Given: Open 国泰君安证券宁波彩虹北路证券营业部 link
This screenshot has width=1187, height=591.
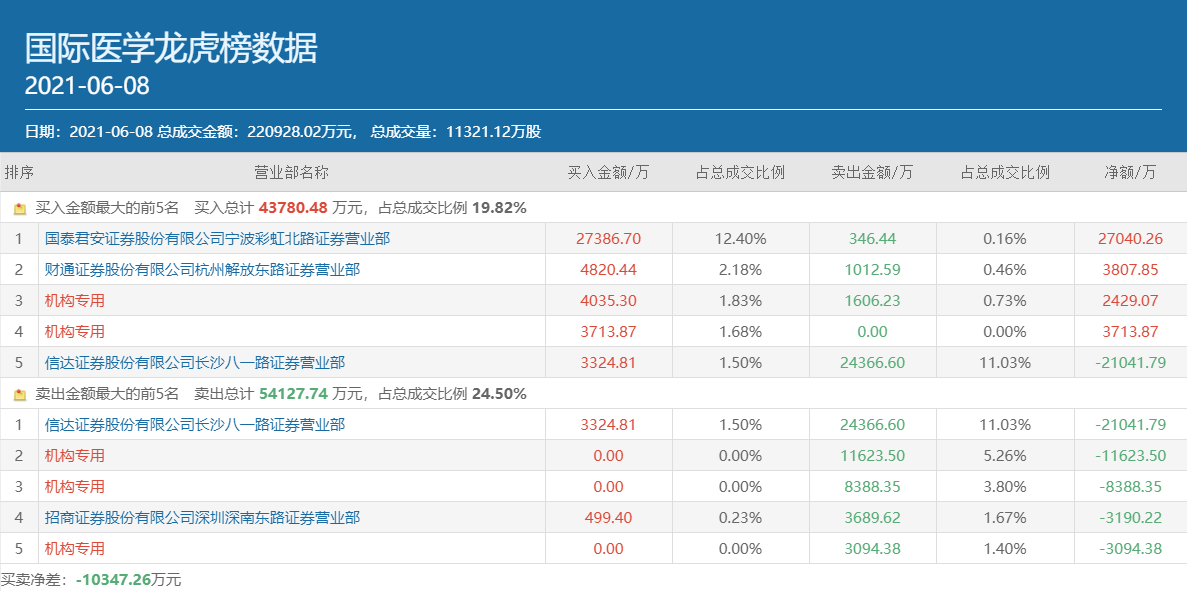Looking at the screenshot, I should (x=217, y=239).
